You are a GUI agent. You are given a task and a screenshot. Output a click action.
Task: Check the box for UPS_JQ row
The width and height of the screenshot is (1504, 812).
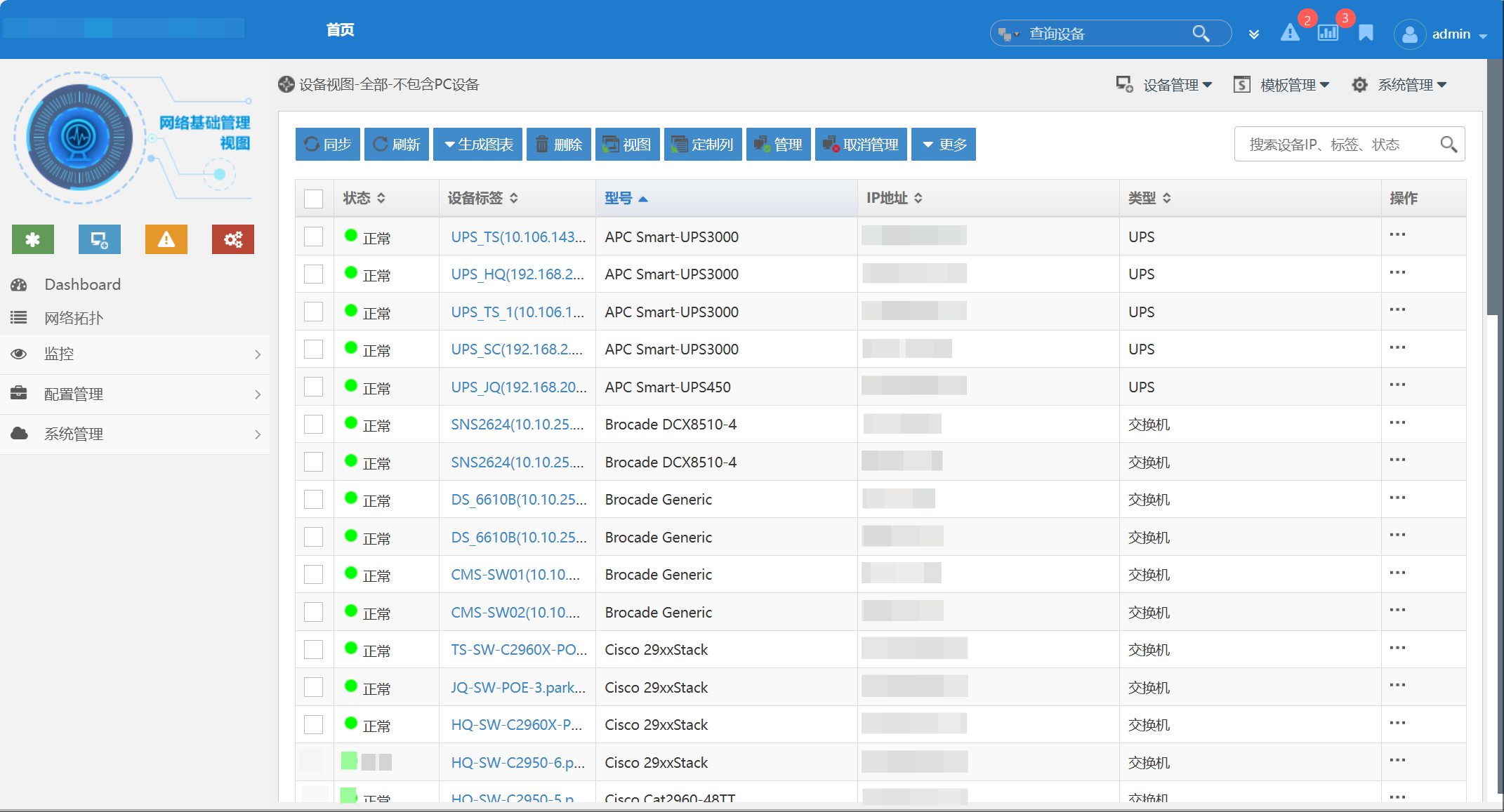313,387
